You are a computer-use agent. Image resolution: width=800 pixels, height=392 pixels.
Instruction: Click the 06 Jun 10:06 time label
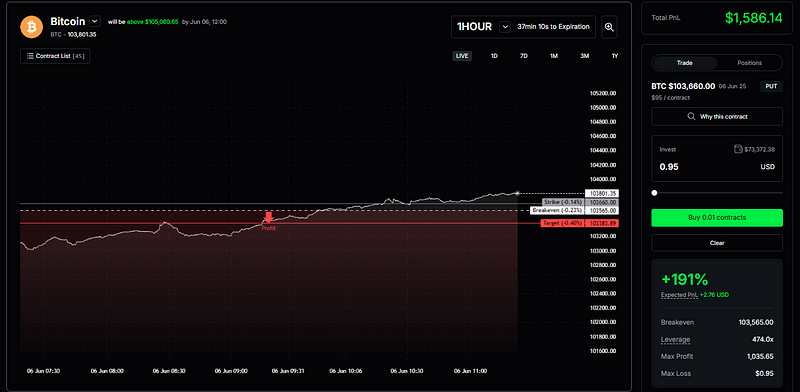click(345, 371)
